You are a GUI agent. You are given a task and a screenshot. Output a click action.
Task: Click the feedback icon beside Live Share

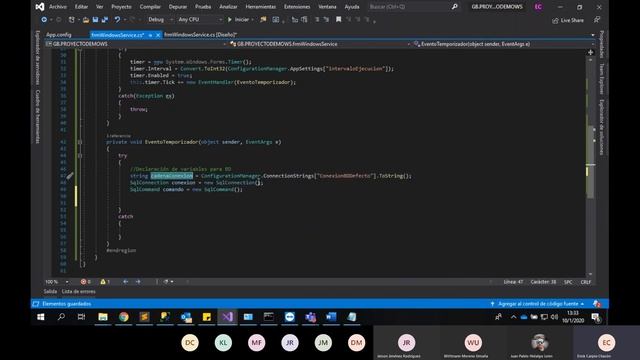(597, 20)
